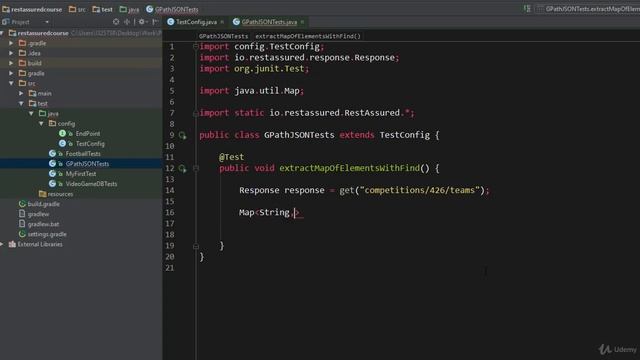Fold method at line 12

[196, 168]
